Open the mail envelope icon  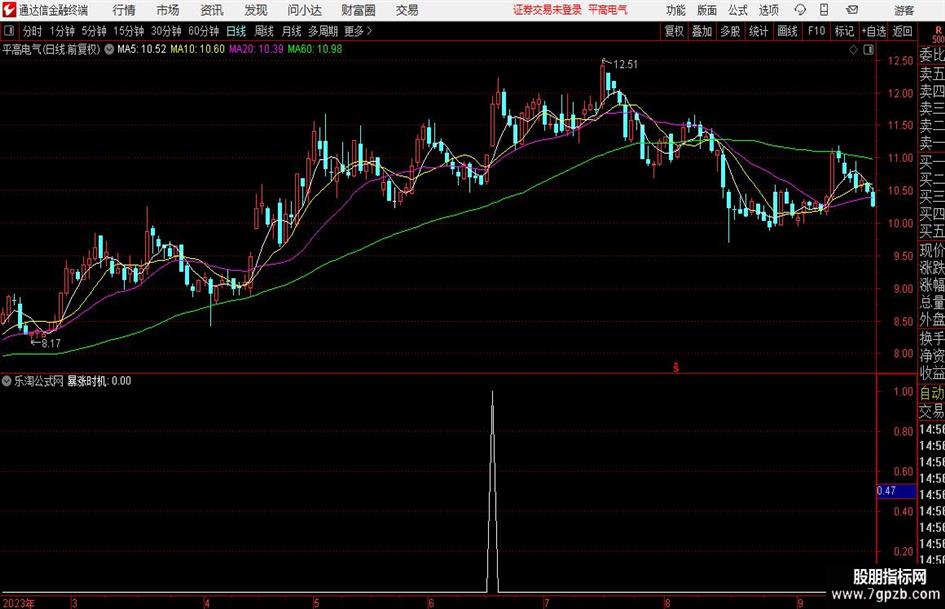[852, 10]
